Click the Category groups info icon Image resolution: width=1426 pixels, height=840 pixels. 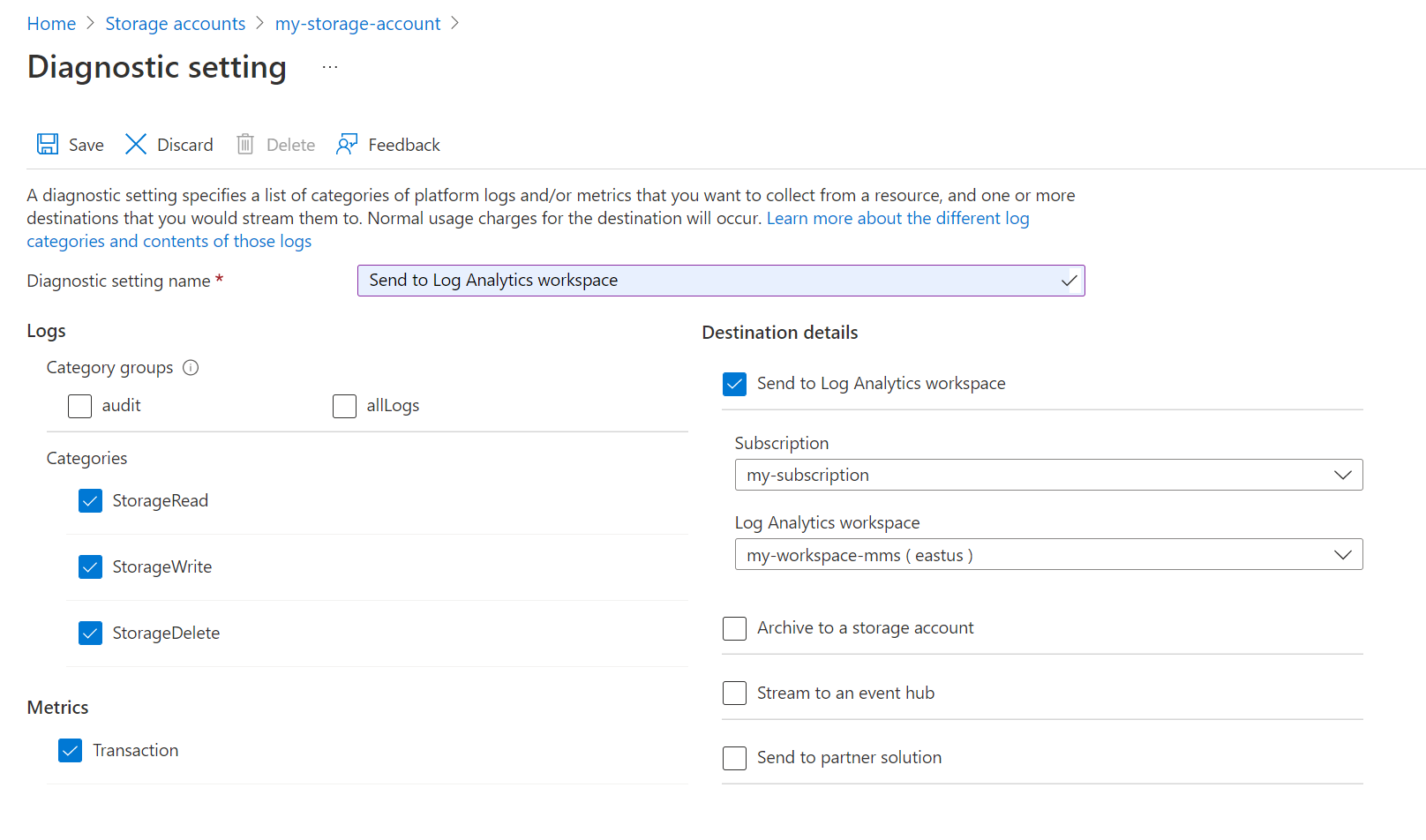(191, 368)
